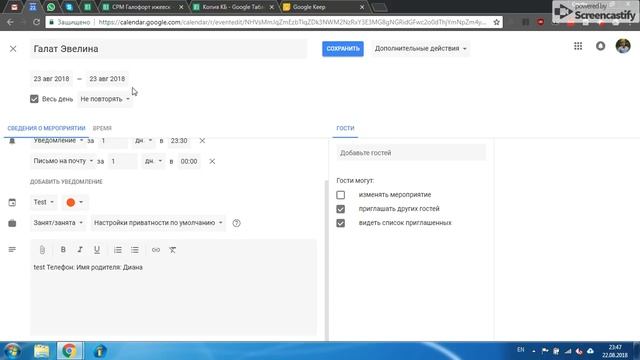Switch to WhatsApp browser tab
640x360 pixels.
click(x=51, y=7)
